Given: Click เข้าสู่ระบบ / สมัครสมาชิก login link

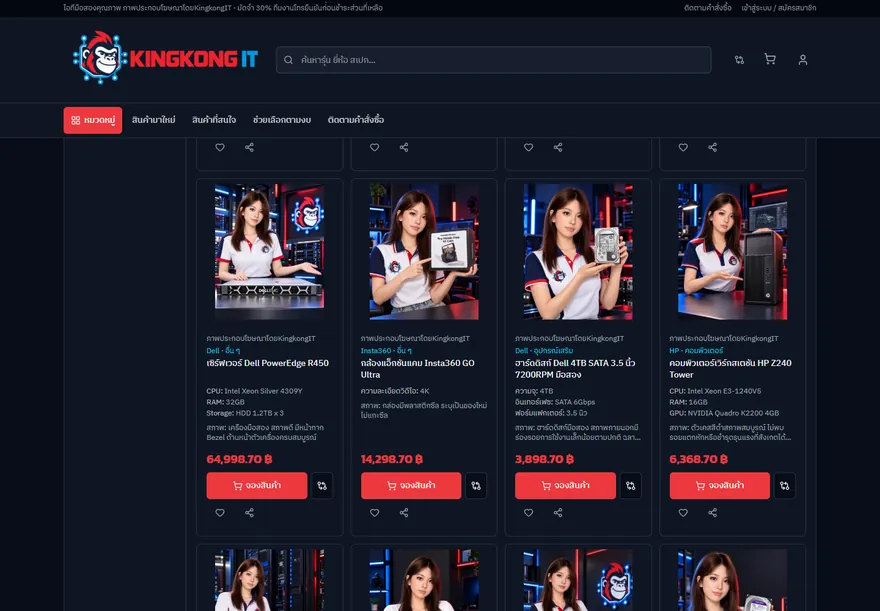Looking at the screenshot, I should 778,8.
